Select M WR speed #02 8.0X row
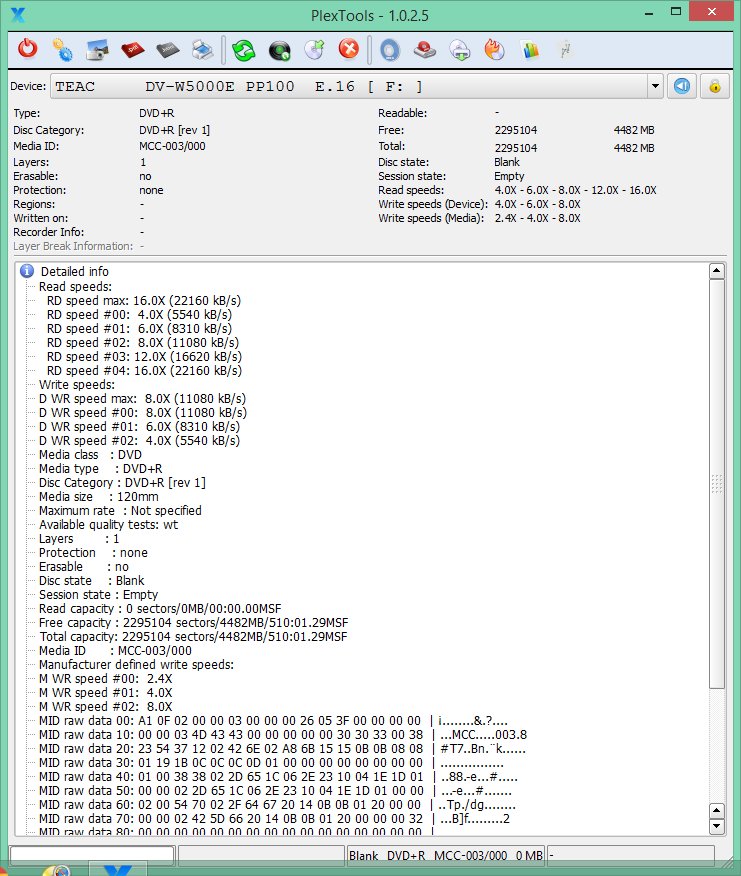The height and width of the screenshot is (876, 741). 106,706
